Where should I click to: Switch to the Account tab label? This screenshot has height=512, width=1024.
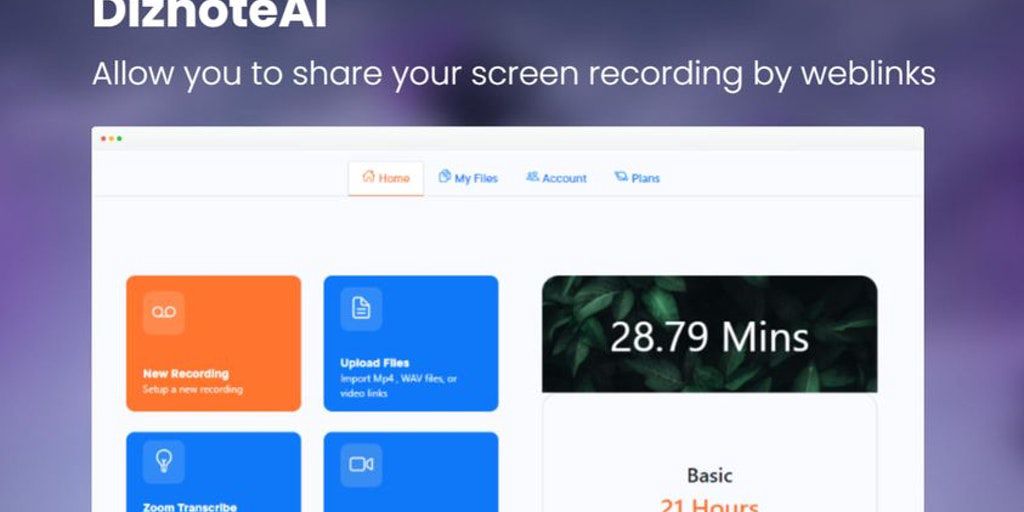click(564, 178)
